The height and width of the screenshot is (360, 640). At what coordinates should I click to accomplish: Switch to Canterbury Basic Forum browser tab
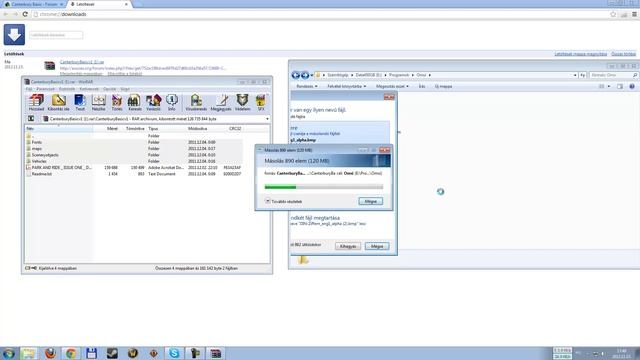[33, 4]
